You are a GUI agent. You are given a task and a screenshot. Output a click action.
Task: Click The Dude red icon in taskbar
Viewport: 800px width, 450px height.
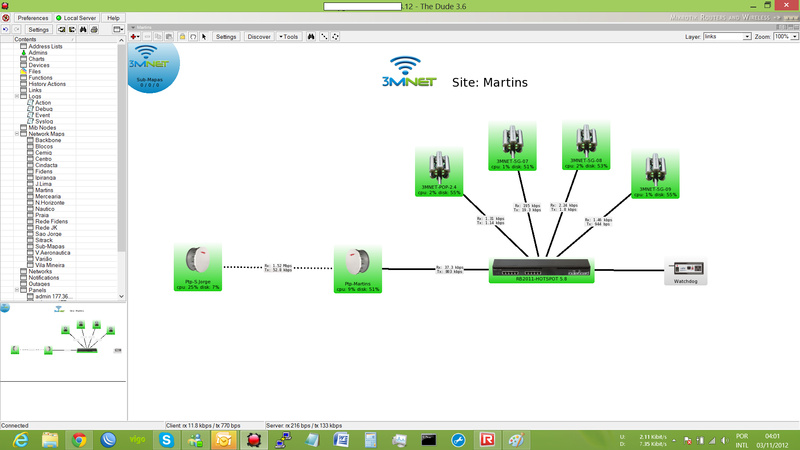(x=254, y=440)
